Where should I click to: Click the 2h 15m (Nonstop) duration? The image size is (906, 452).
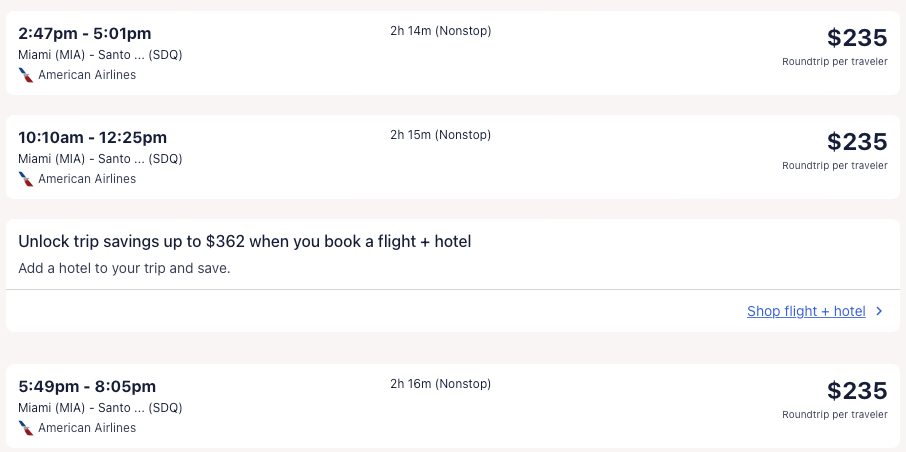point(440,135)
